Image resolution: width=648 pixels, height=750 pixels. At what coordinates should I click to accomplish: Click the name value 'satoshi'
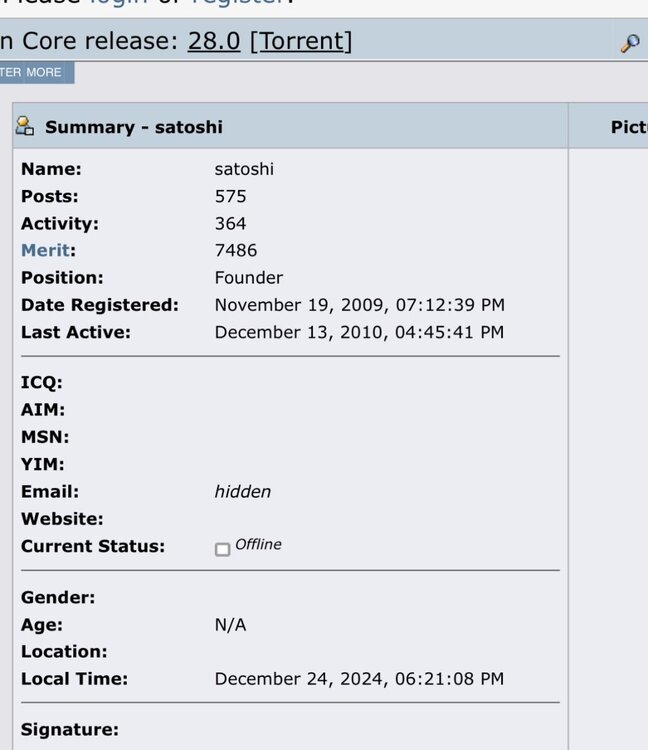(x=244, y=169)
